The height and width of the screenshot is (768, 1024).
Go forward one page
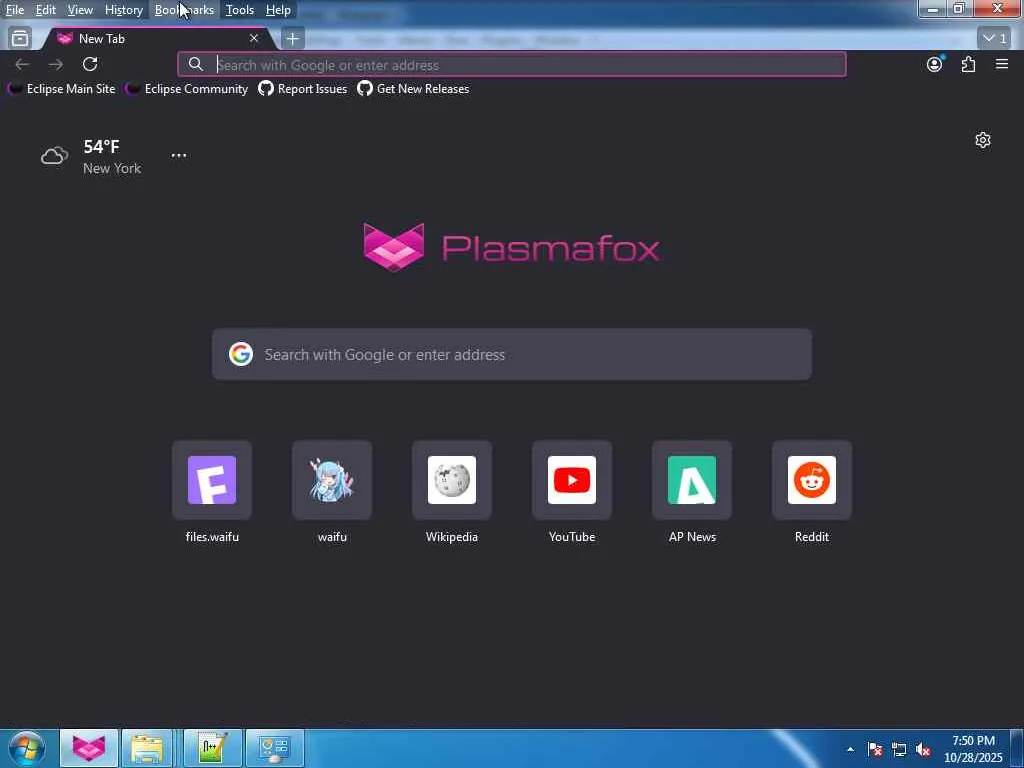[x=56, y=64]
